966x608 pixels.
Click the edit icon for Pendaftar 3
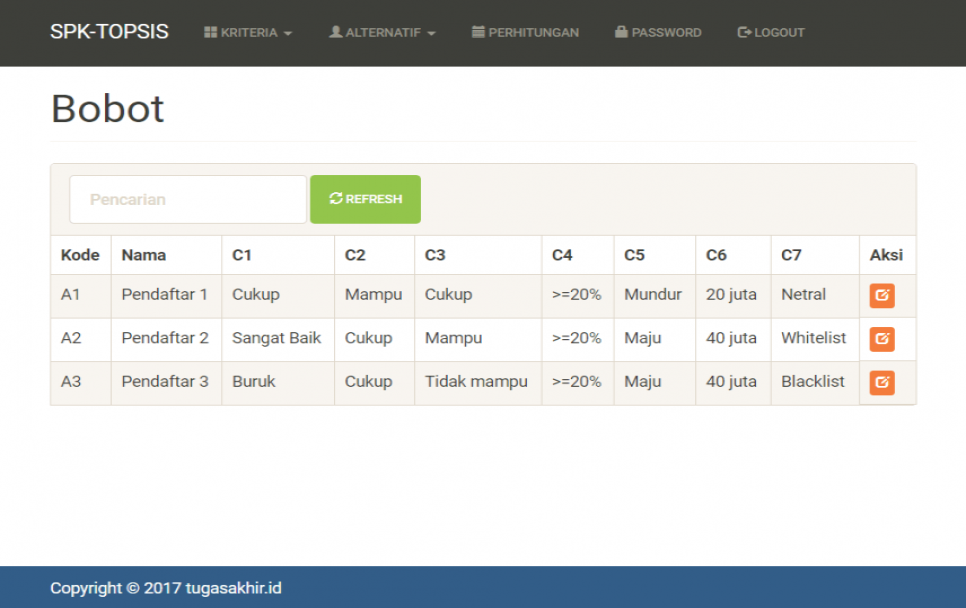click(x=884, y=382)
